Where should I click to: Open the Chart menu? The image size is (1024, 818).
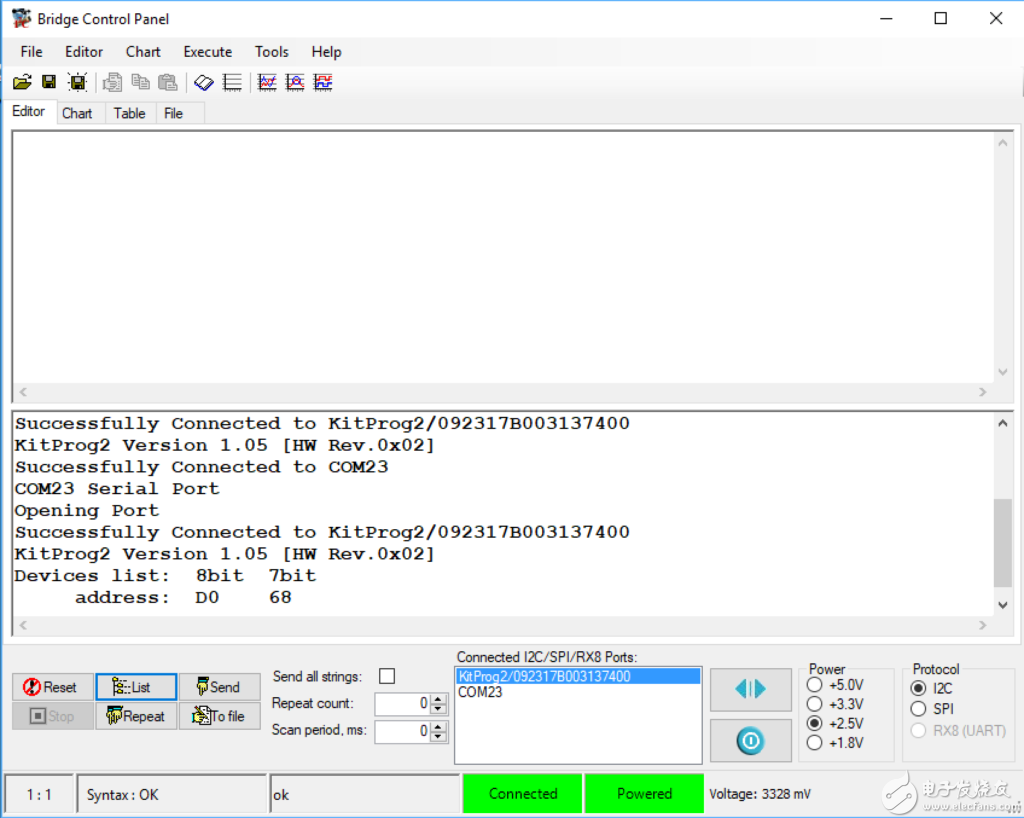click(x=143, y=52)
